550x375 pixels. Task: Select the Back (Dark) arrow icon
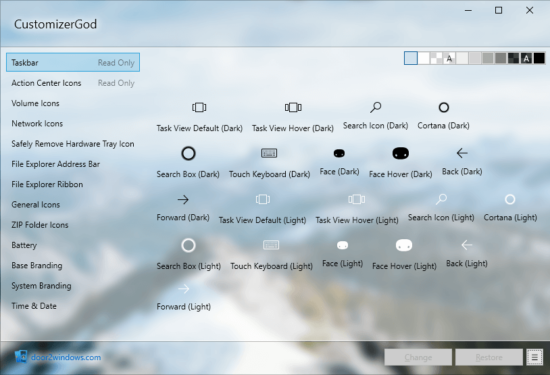[462, 153]
